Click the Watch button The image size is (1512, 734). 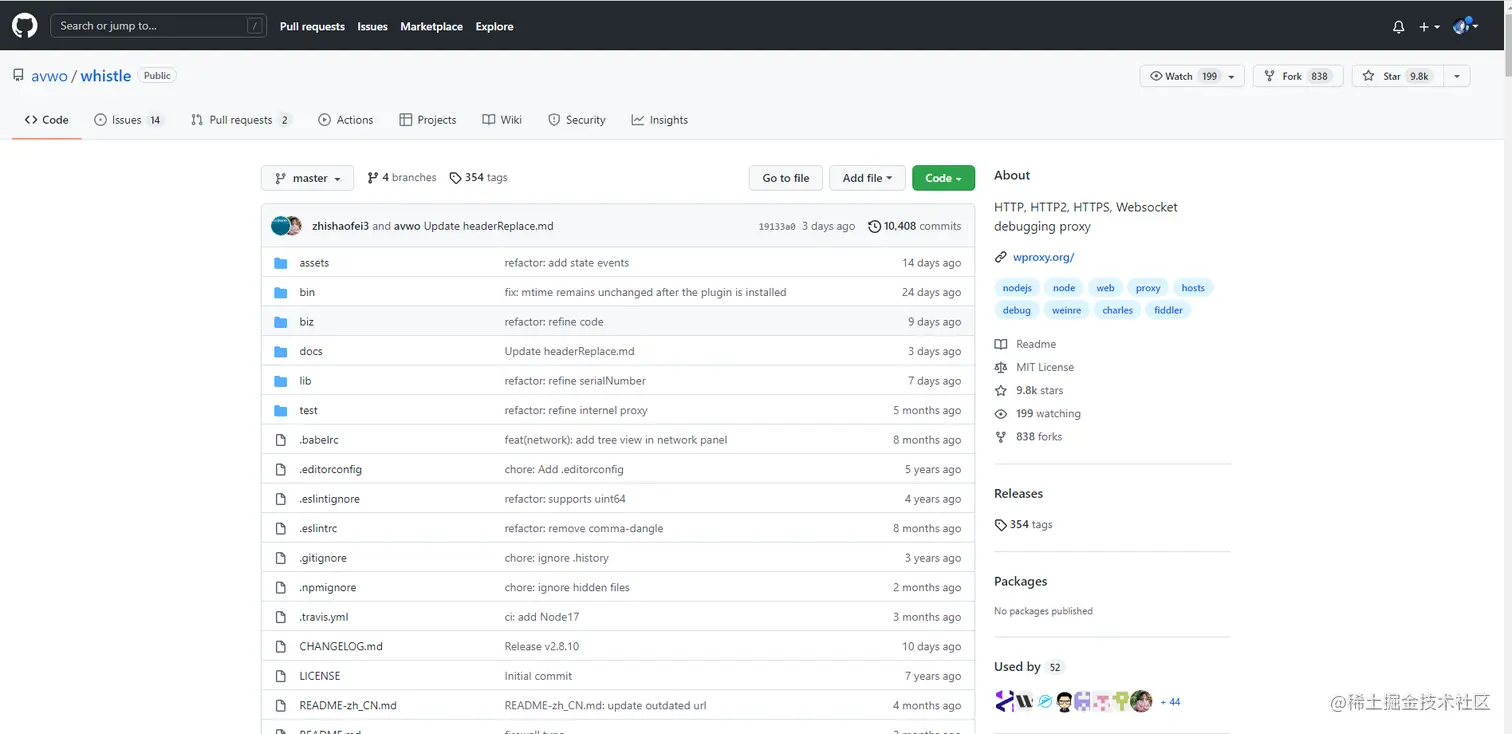pyautogui.click(x=1183, y=76)
